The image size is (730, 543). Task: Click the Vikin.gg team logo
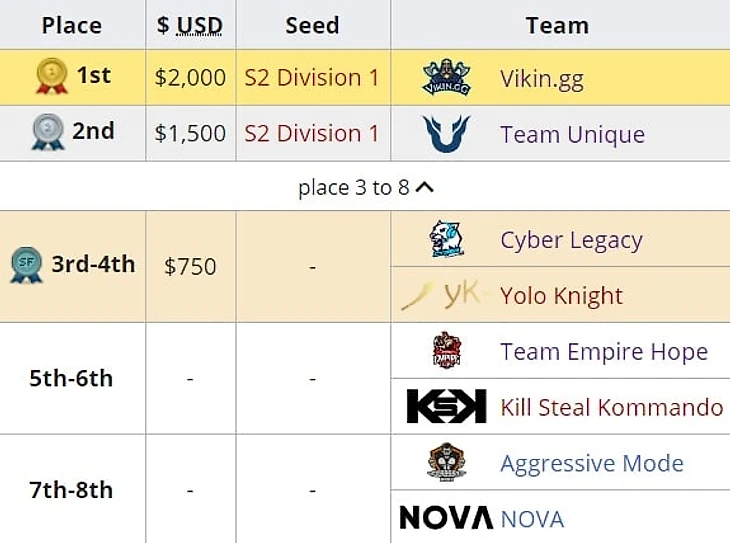point(446,78)
